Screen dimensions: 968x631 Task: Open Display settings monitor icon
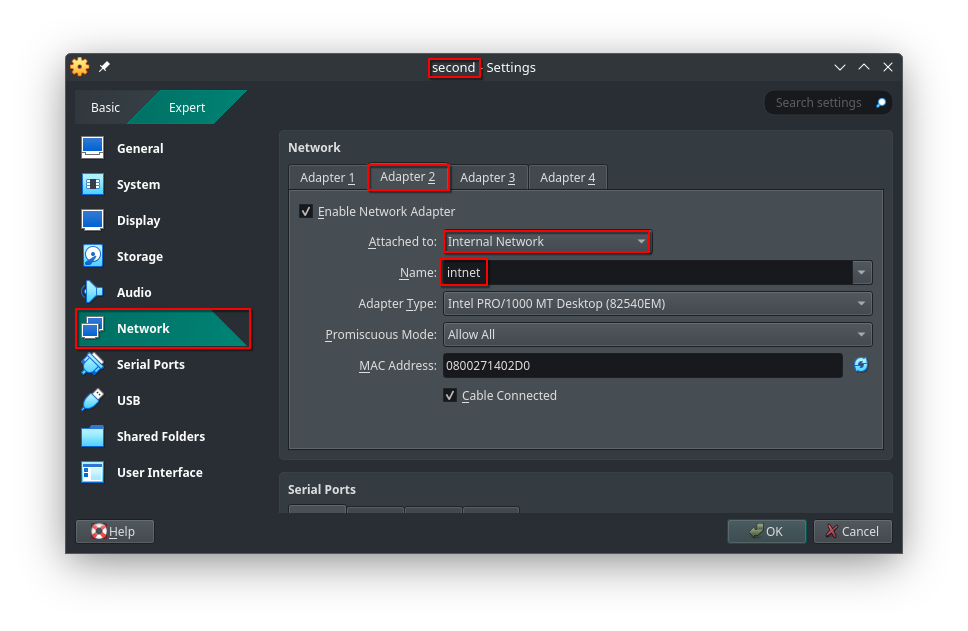pos(93,220)
